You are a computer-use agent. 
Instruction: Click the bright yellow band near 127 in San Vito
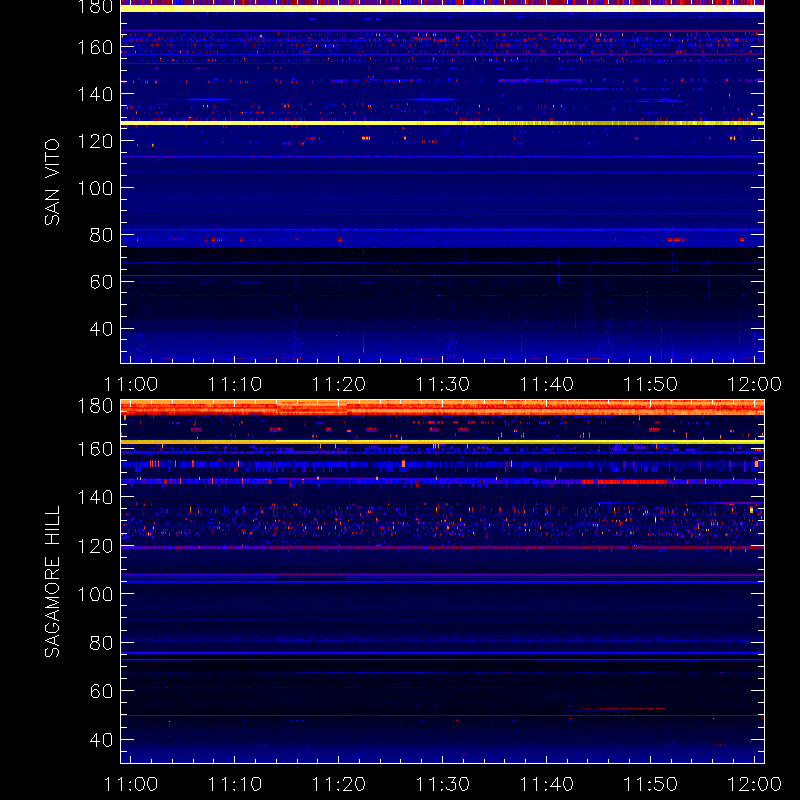pos(442,123)
